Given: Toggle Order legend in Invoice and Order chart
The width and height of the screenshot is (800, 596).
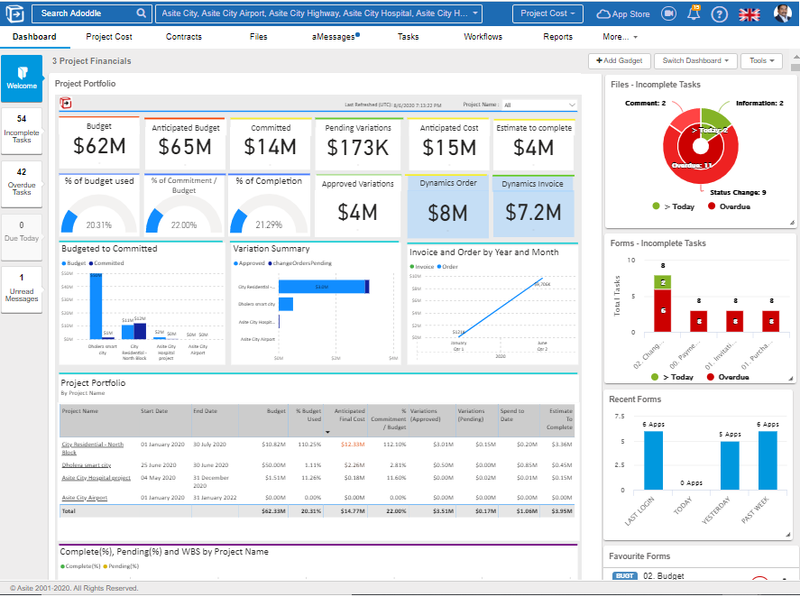Looking at the screenshot, I should point(447,267).
